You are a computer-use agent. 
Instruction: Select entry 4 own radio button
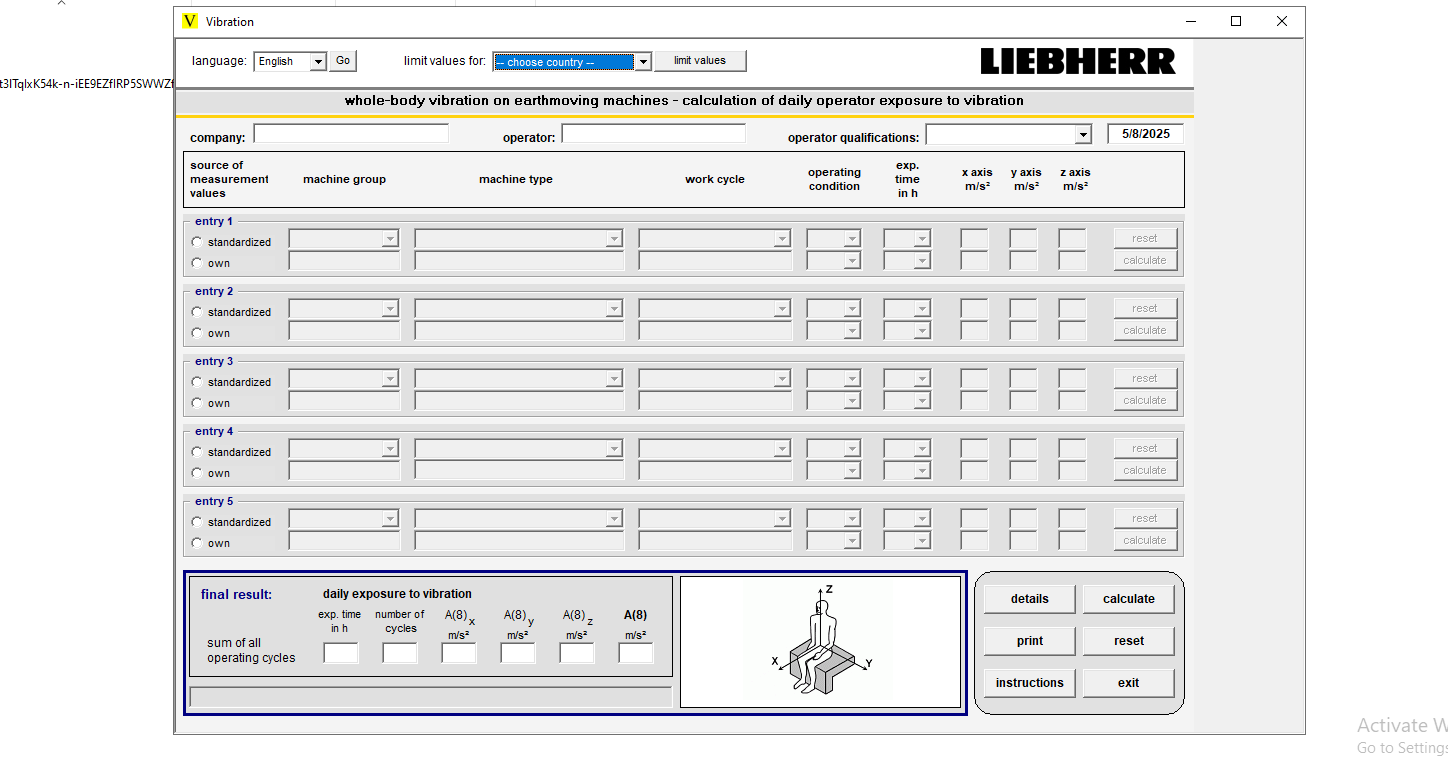pos(197,473)
